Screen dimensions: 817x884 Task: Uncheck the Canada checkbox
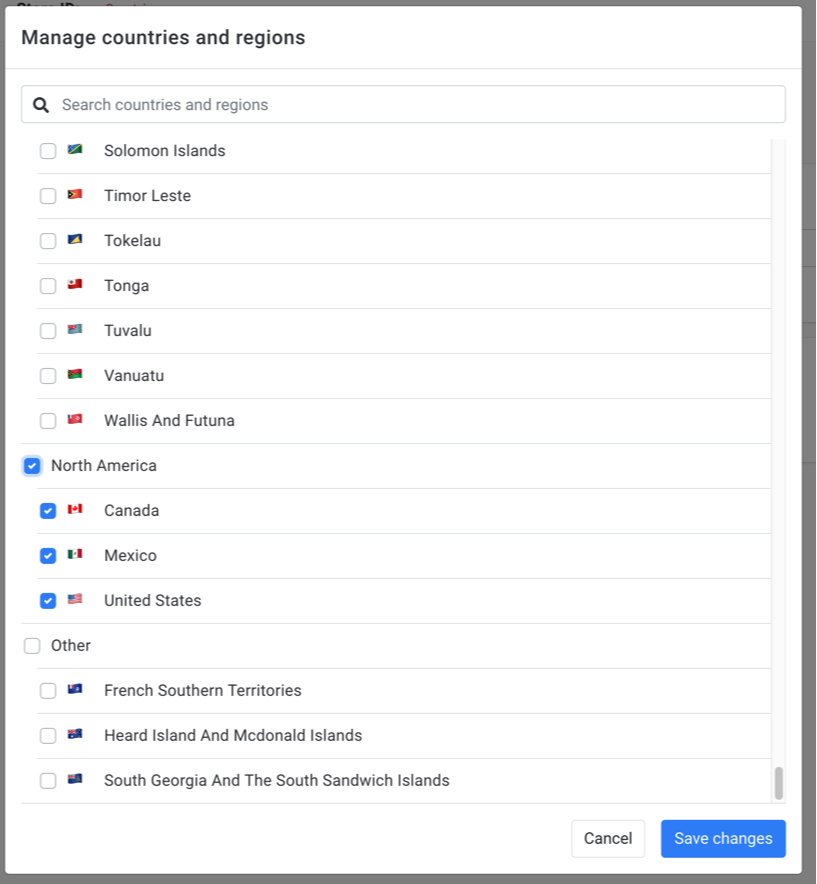[48, 511]
